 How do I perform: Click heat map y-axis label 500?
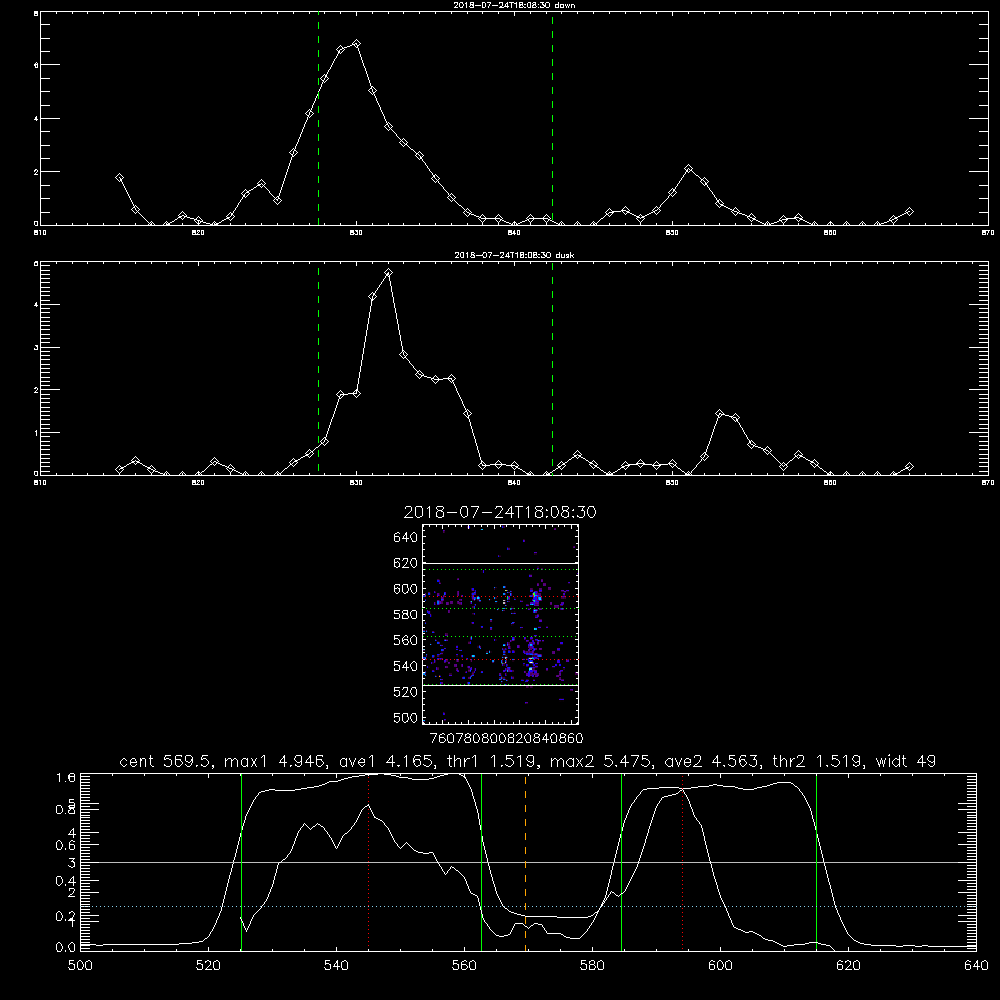pos(406,717)
